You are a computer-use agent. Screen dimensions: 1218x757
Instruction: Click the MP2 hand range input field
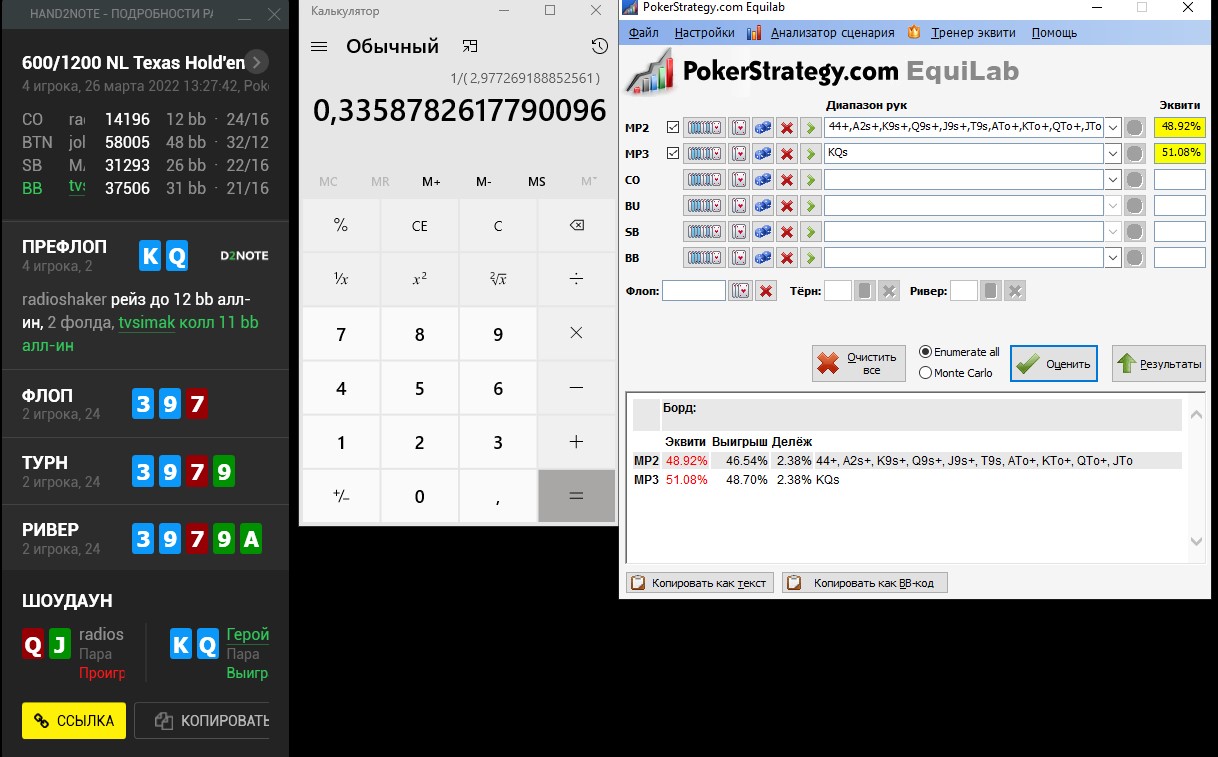click(964, 127)
